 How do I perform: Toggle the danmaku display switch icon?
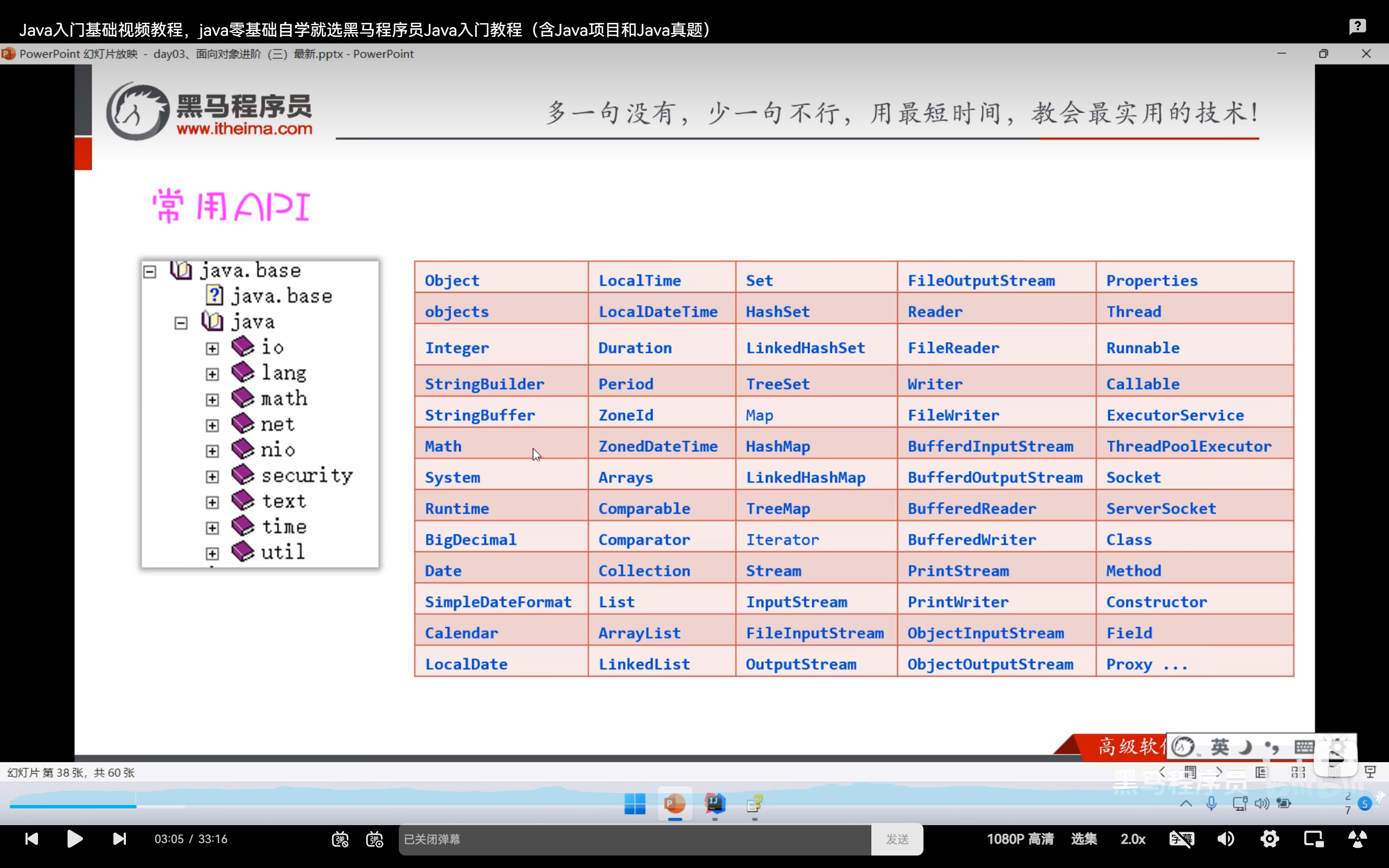pyautogui.click(x=340, y=839)
